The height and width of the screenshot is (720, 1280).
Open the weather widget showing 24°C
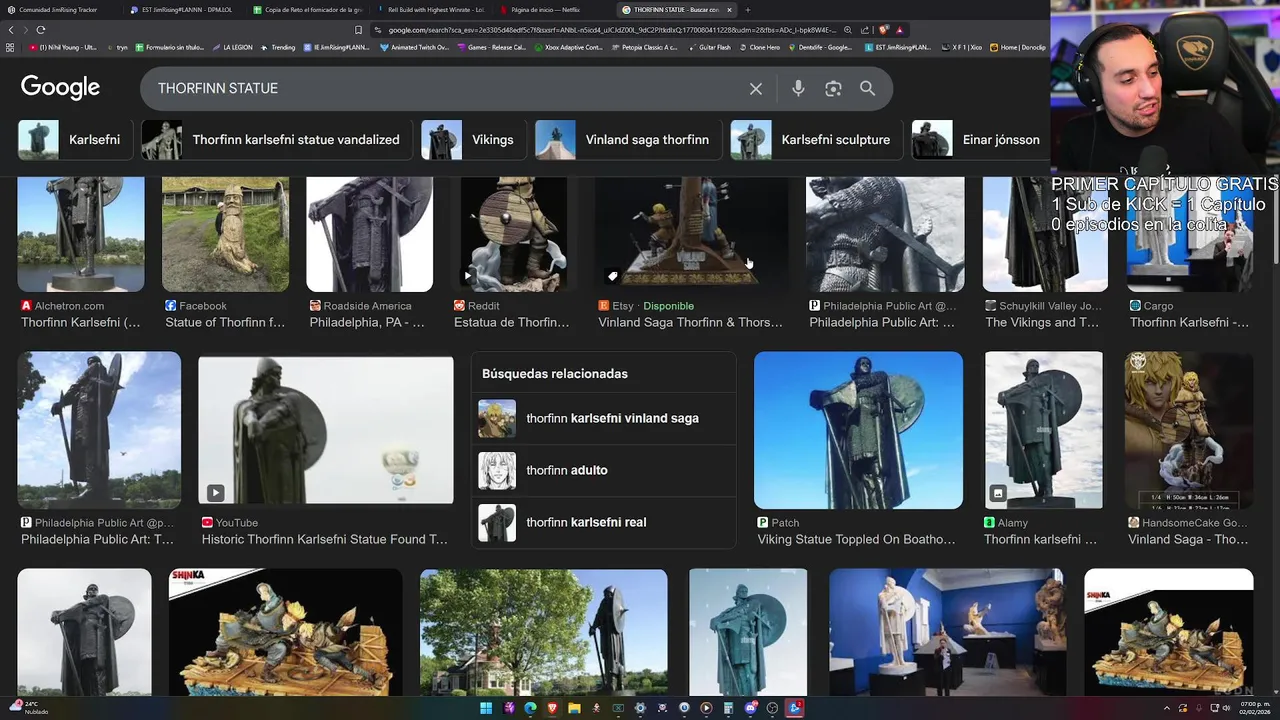click(x=28, y=708)
